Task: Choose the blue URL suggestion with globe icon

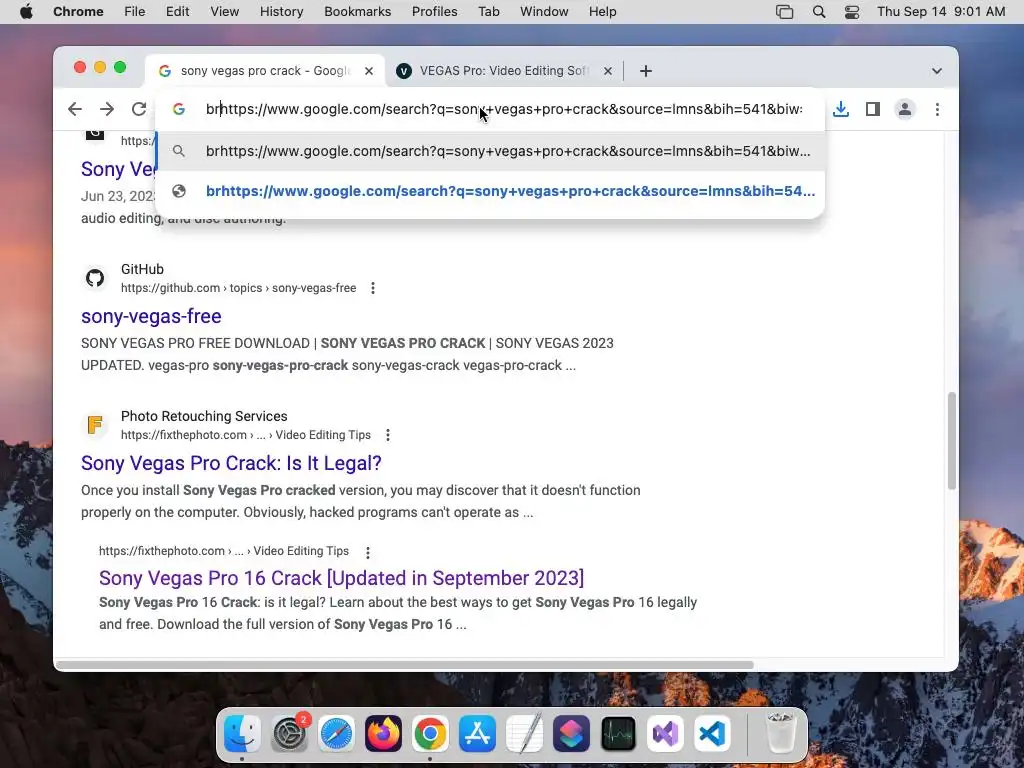Action: [x=490, y=191]
